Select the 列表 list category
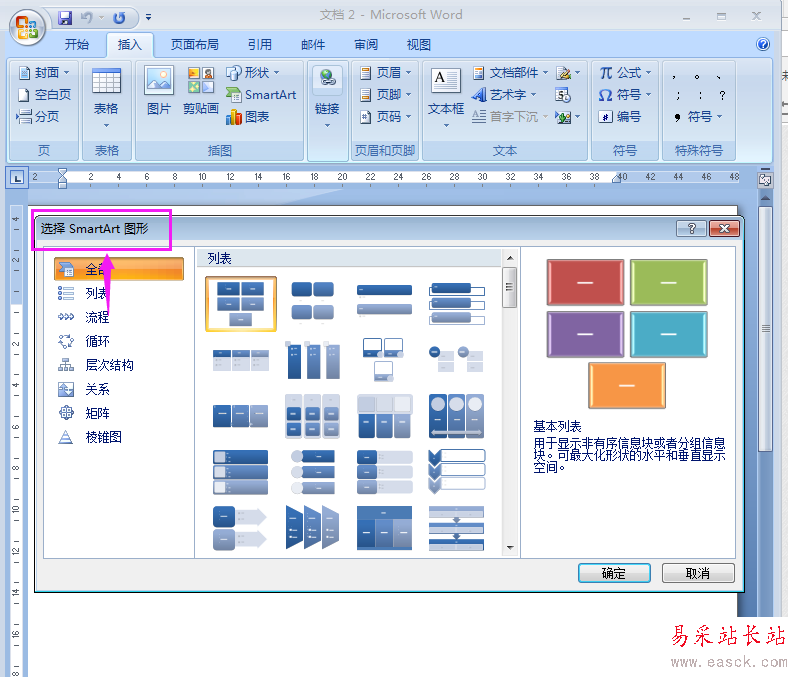The image size is (788, 677). 119,293
